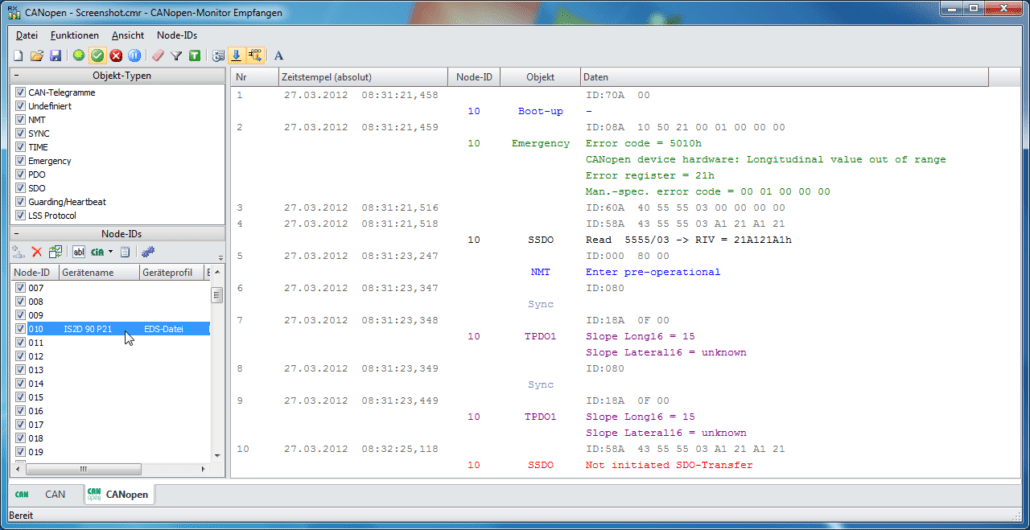Collapse the Objekt-Typen panel
Image resolution: width=1030 pixels, height=530 pixels.
(x=17, y=76)
